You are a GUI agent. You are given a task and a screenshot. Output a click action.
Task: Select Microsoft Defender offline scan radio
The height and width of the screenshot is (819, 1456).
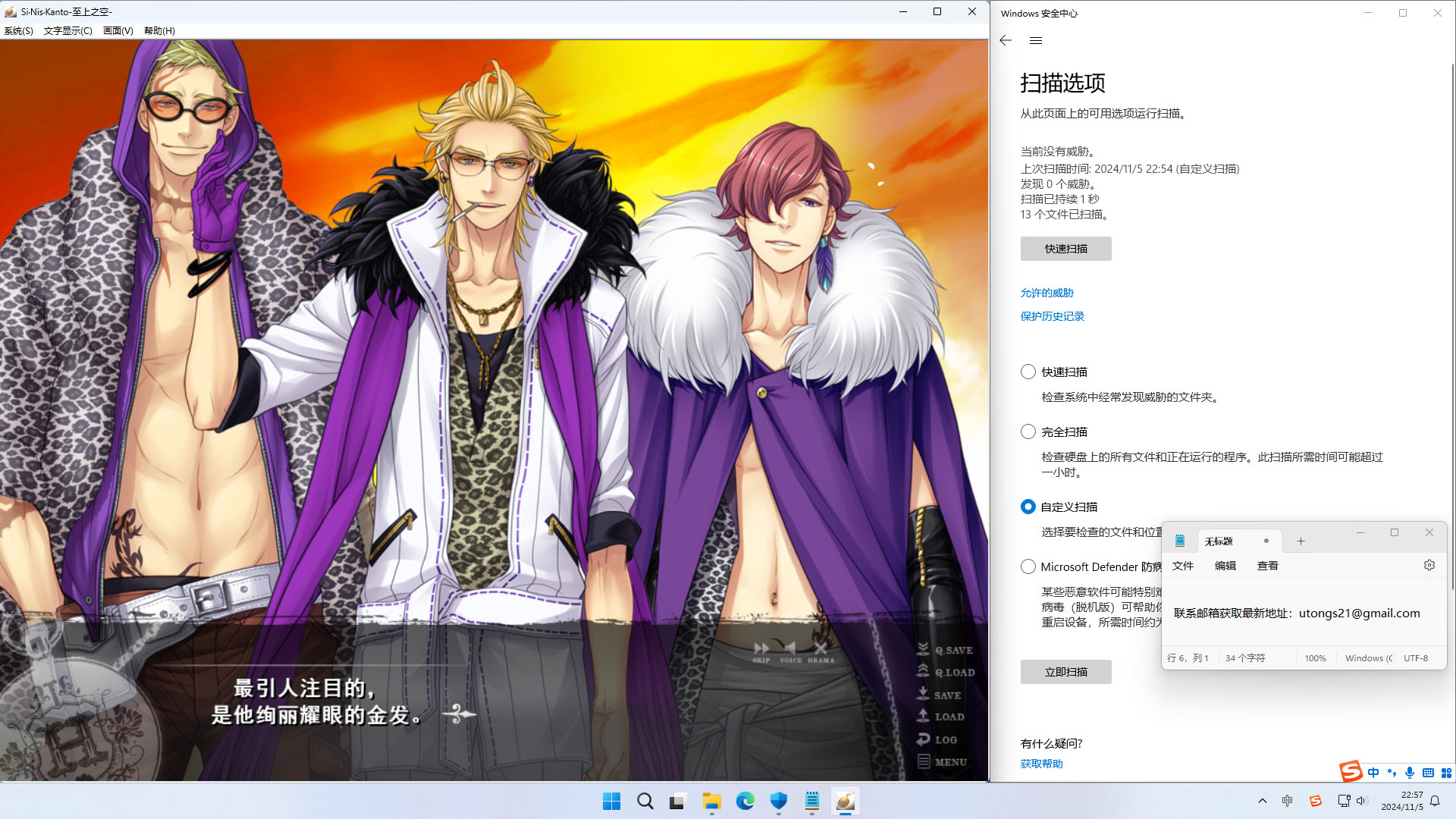click(1028, 566)
